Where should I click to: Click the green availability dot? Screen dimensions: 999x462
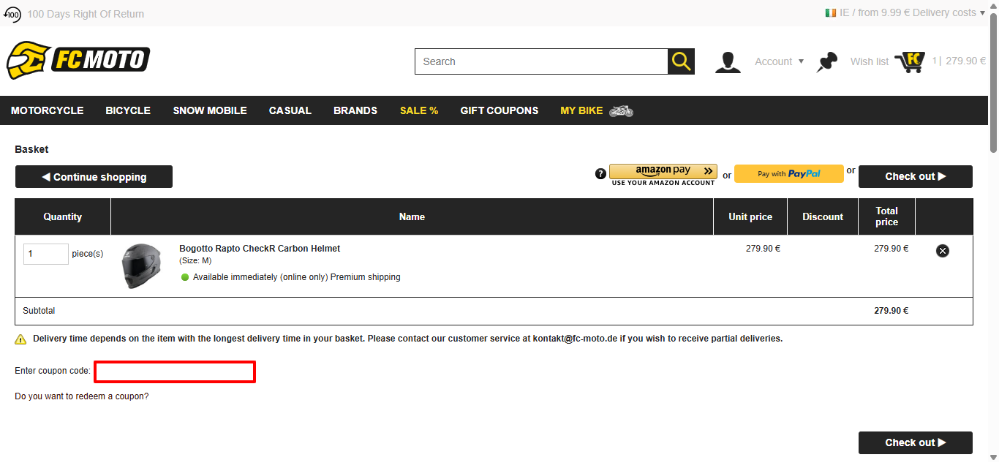185,277
